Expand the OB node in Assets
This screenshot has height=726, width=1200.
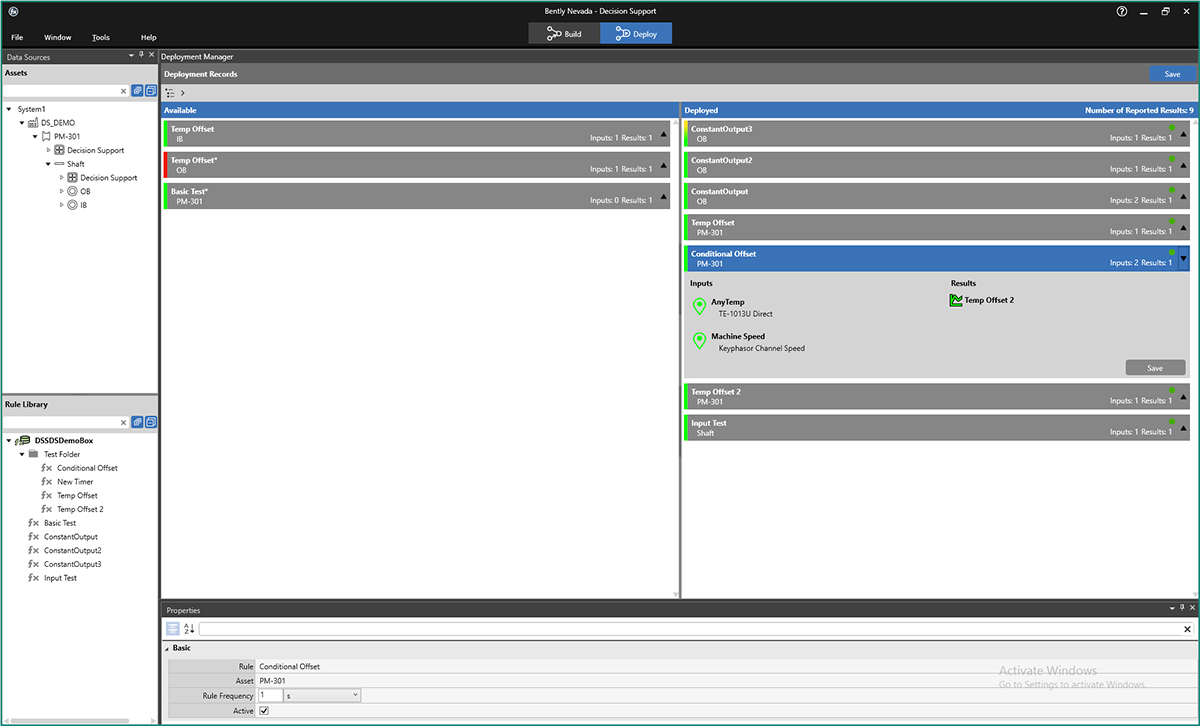(x=61, y=191)
